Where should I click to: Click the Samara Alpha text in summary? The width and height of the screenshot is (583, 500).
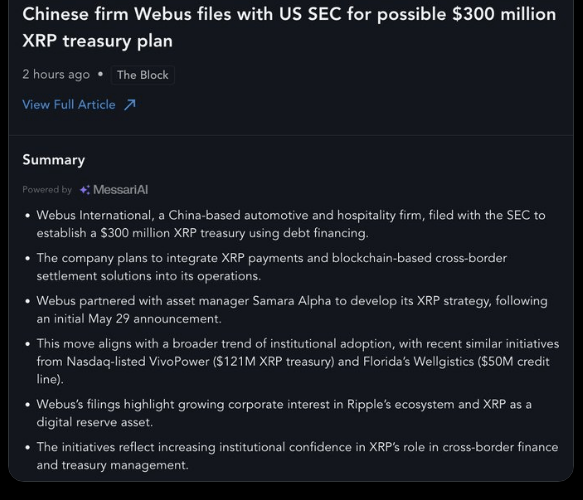coord(292,301)
